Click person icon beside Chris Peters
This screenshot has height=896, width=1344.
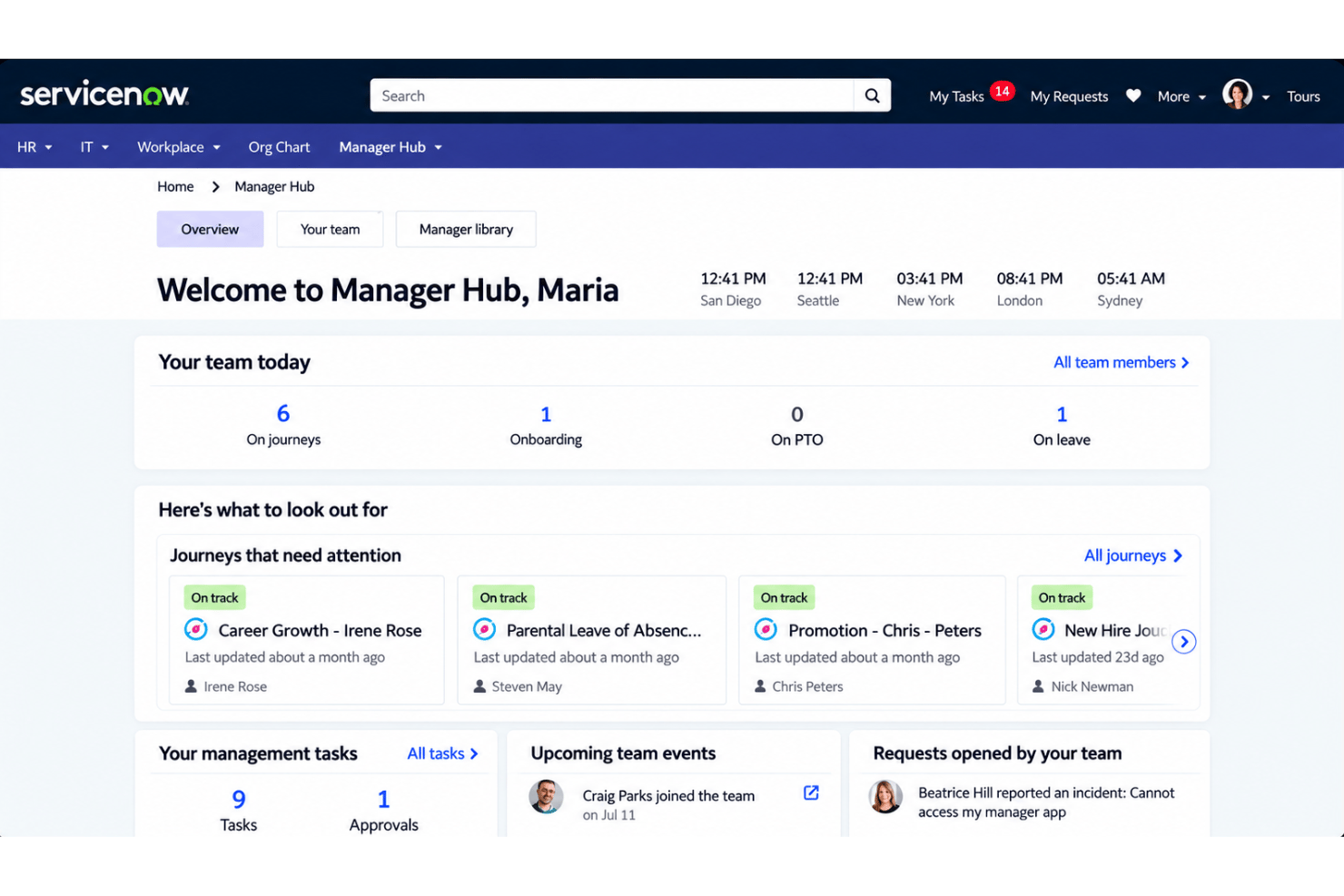pos(760,686)
